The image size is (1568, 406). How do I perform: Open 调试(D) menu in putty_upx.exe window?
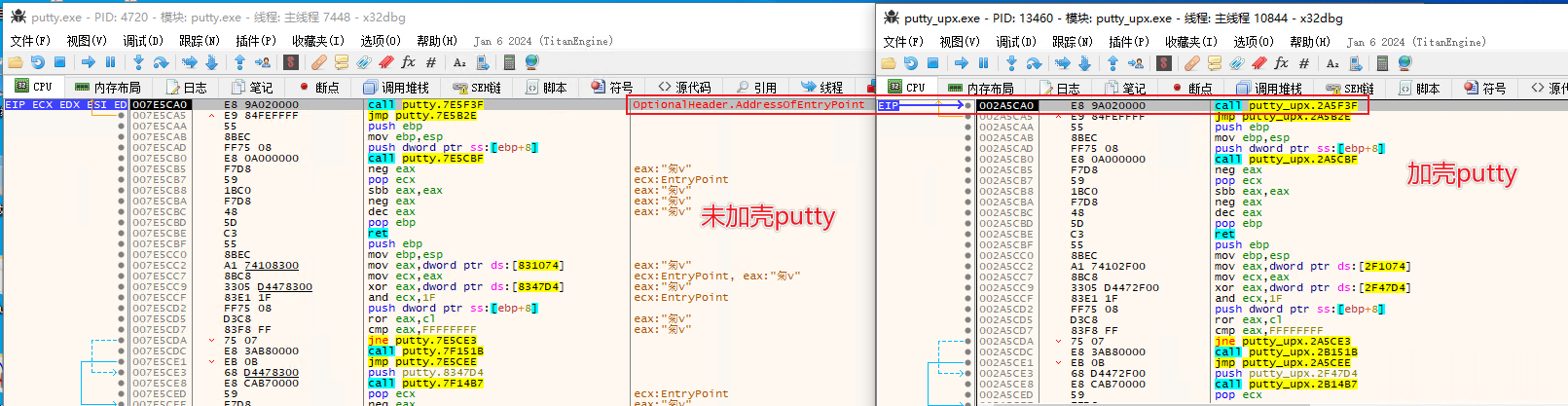pos(1016,42)
